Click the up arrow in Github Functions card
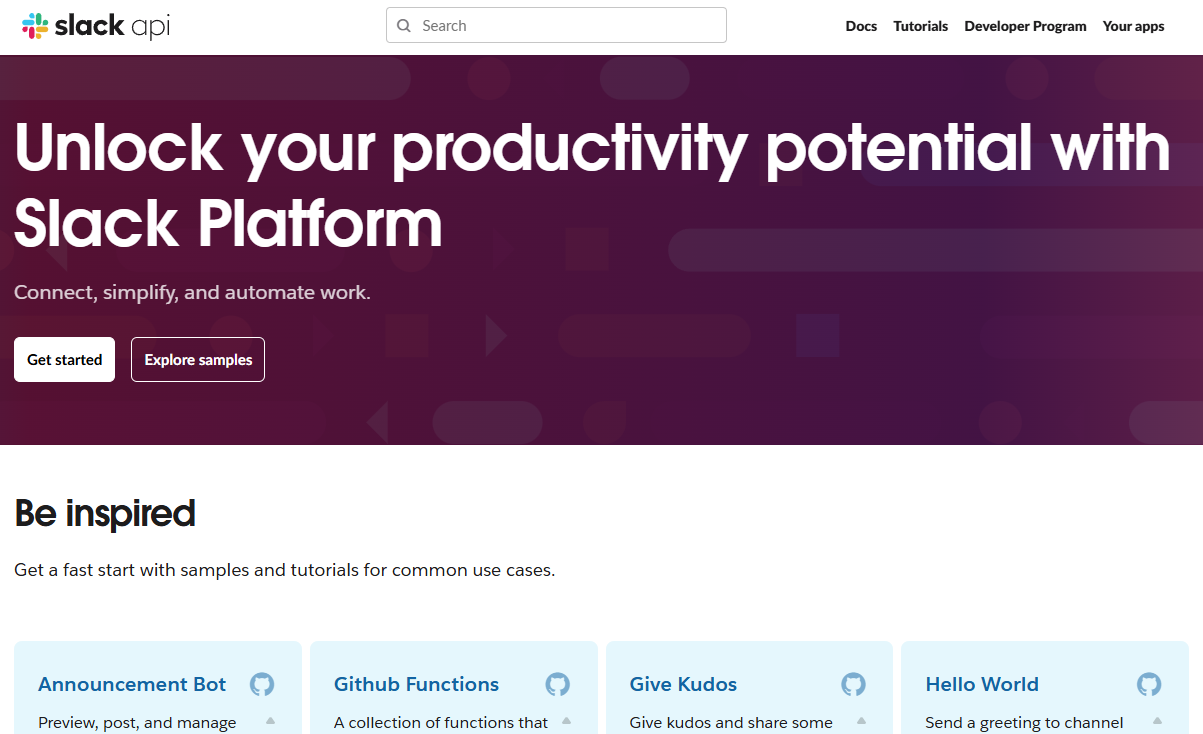 pyautogui.click(x=566, y=720)
